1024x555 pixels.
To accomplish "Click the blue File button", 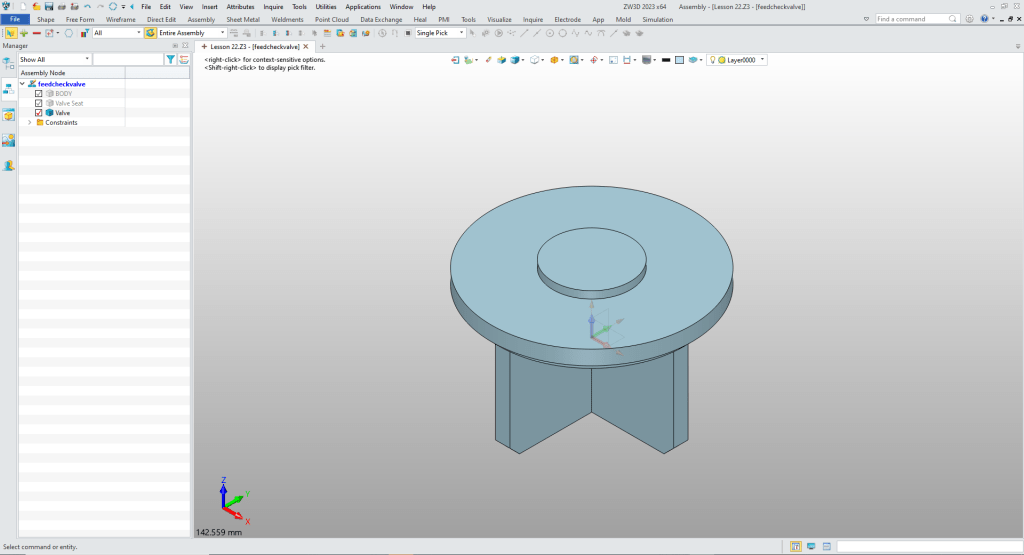I will click(15, 19).
